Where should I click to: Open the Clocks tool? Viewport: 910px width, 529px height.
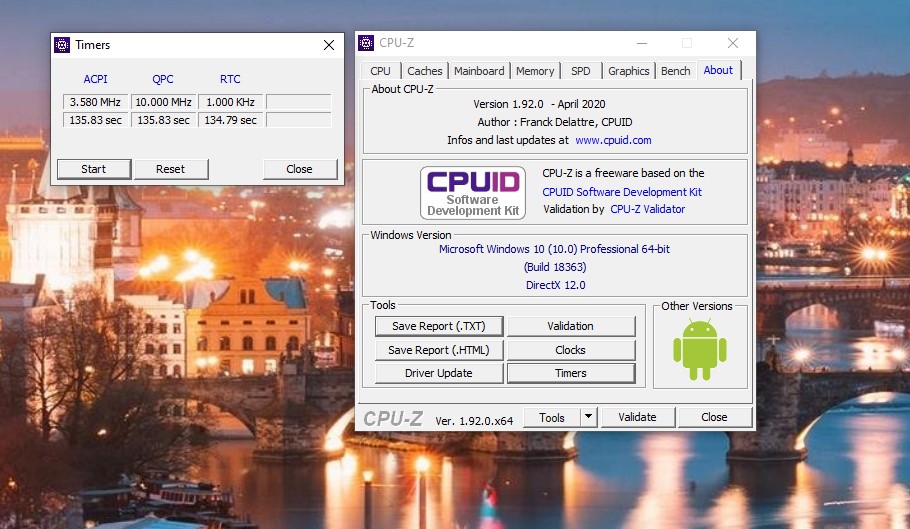coord(570,350)
